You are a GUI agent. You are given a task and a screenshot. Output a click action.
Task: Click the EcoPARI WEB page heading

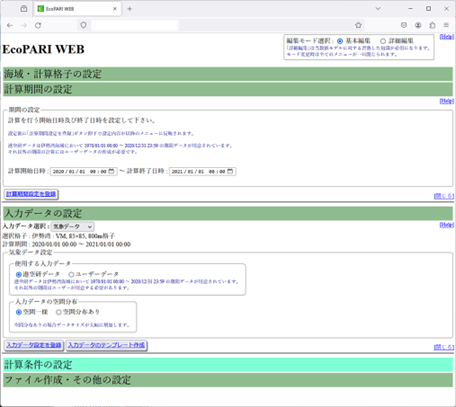[43, 49]
